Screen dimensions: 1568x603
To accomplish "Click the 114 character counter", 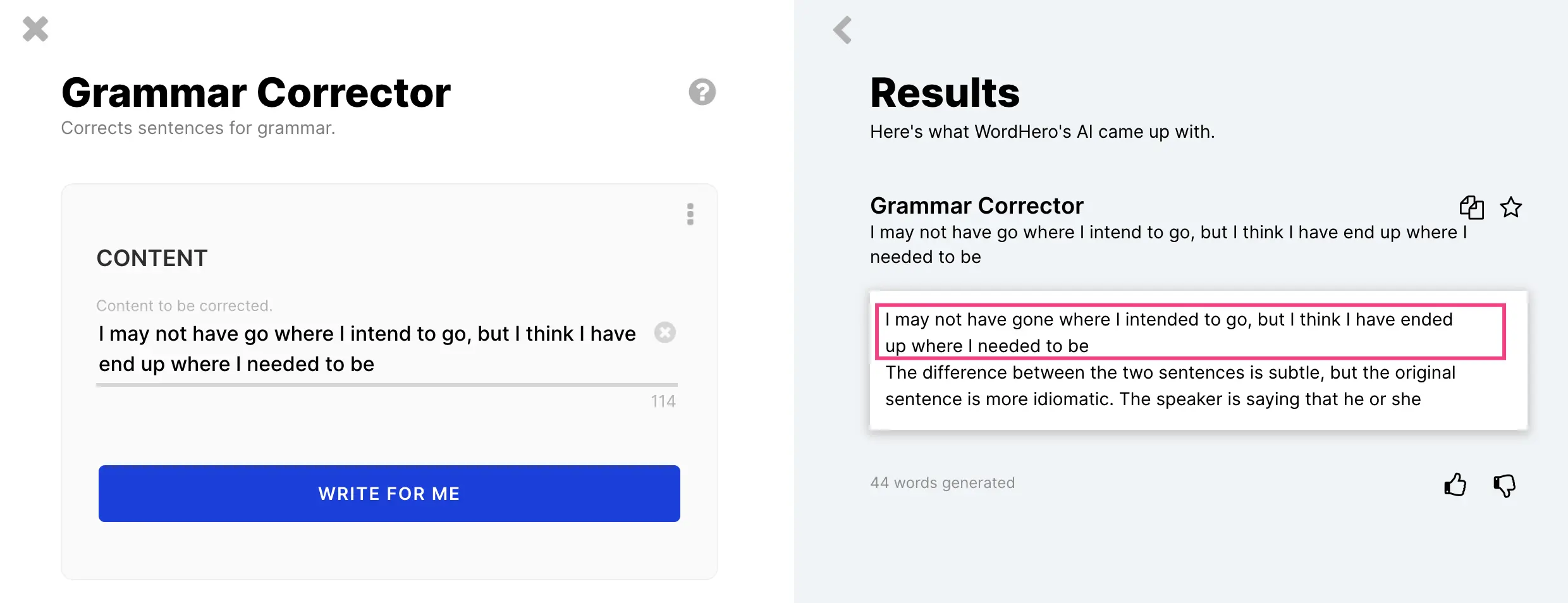I will coord(663,401).
